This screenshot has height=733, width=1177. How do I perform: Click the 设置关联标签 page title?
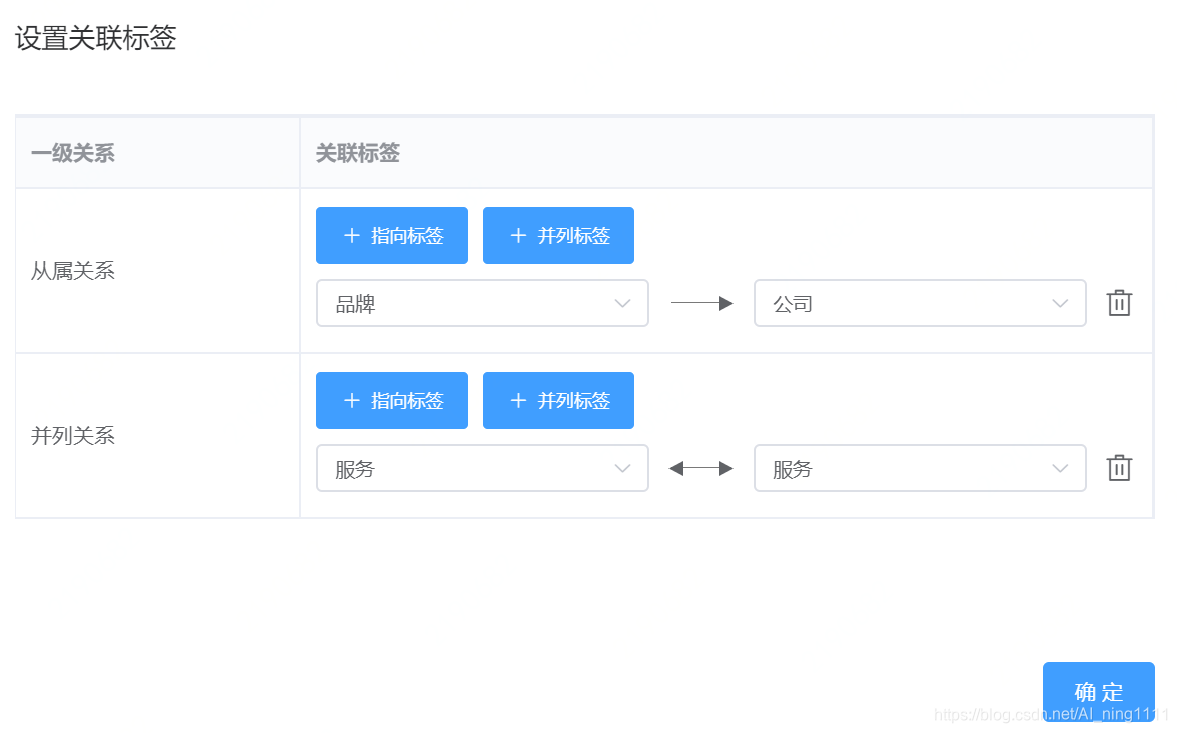tap(96, 39)
